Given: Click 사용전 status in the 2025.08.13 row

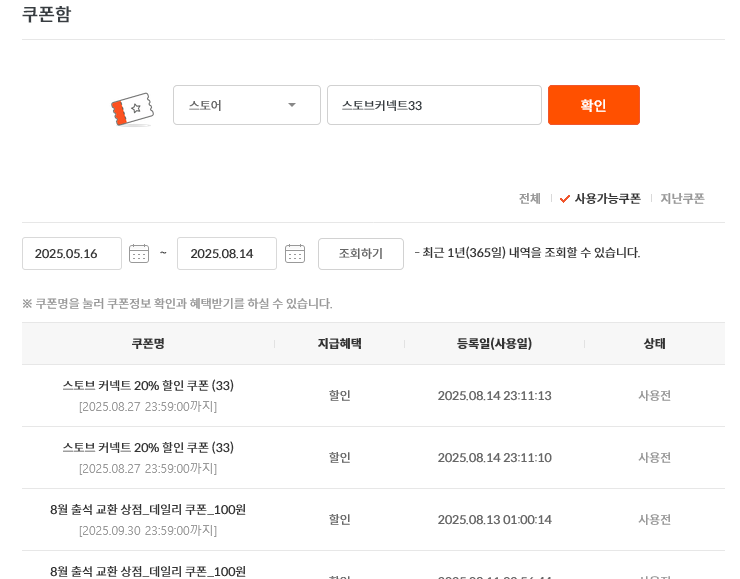Looking at the screenshot, I should pyautogui.click(x=655, y=520).
